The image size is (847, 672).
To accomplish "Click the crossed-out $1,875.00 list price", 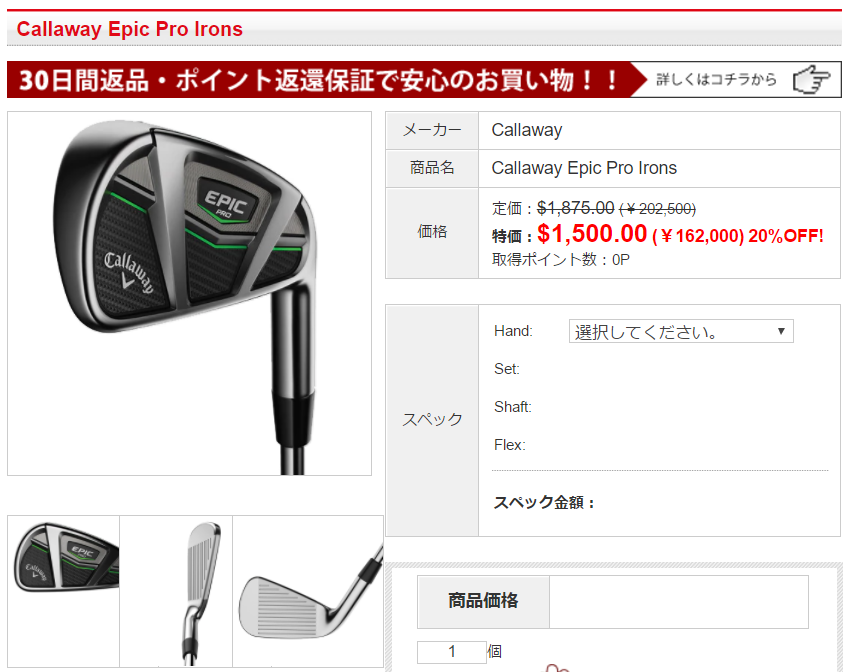I will tap(575, 208).
